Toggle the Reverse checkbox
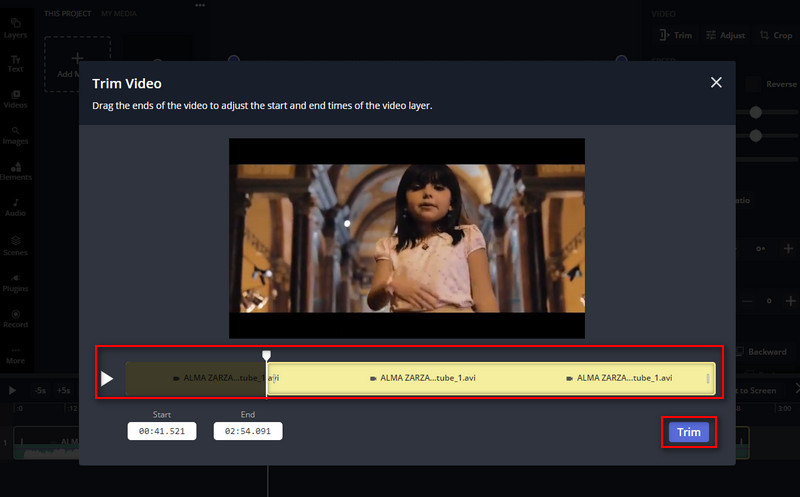Screen dimensions: 800x497 [x=753, y=85]
